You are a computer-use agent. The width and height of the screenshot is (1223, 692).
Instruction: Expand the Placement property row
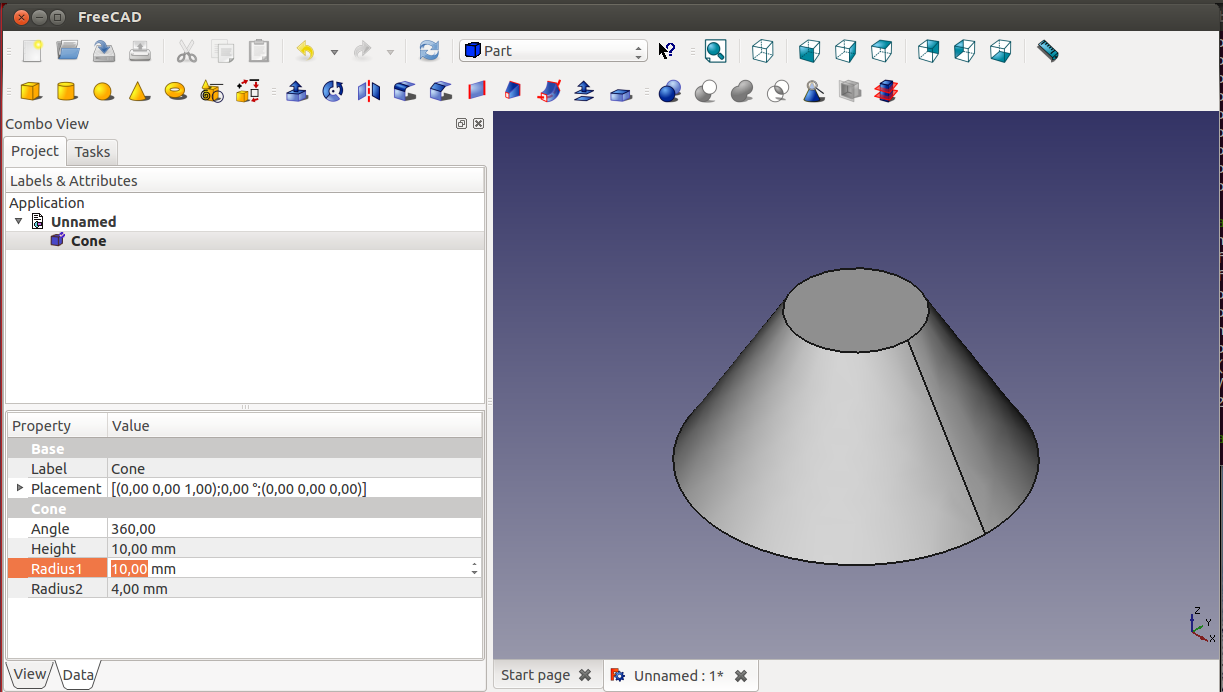[19, 488]
